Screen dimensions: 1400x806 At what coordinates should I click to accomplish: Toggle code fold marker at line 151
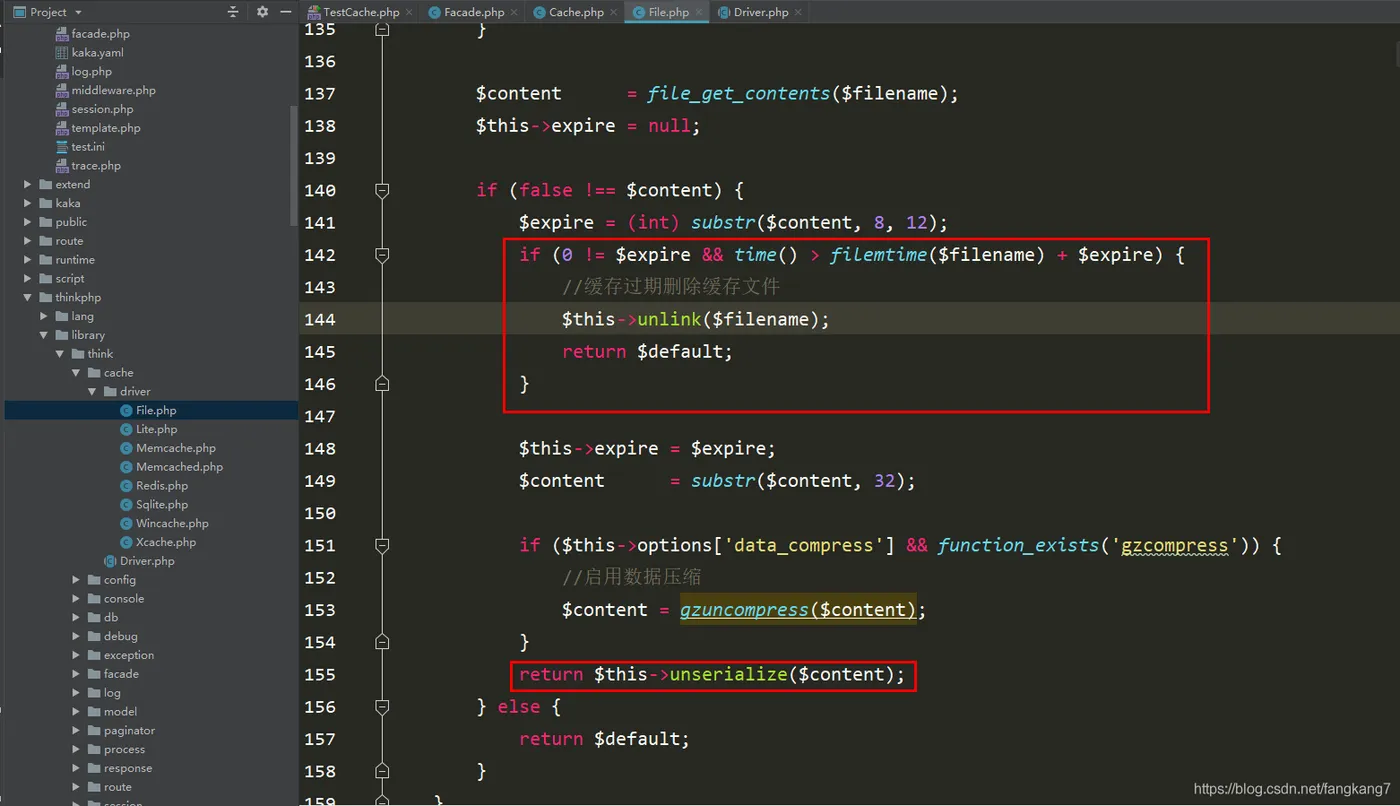(x=381, y=545)
